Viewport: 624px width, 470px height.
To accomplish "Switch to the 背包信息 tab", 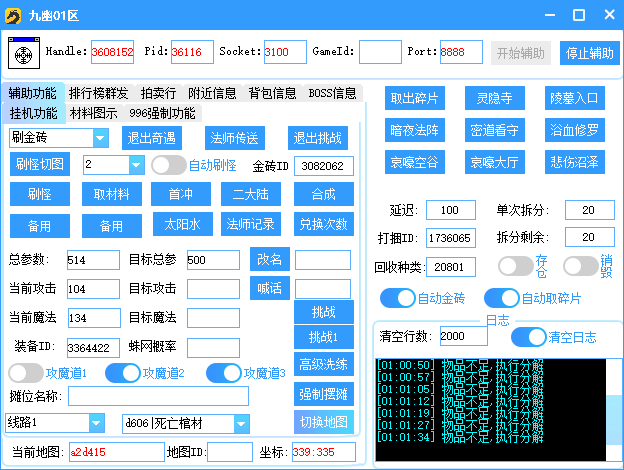I will click(x=272, y=93).
